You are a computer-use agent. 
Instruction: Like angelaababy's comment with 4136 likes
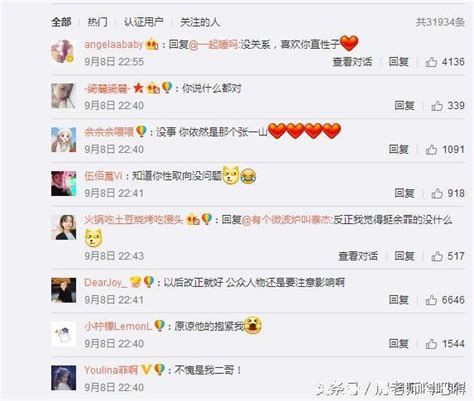click(x=431, y=62)
